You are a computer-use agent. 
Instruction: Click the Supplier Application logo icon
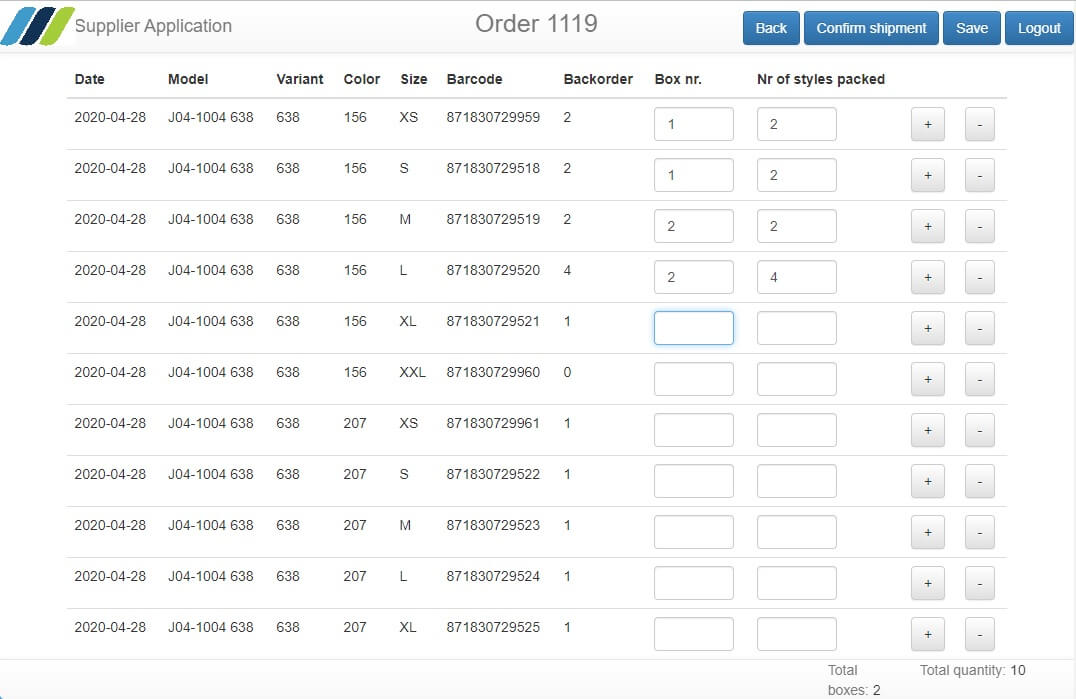click(38, 26)
